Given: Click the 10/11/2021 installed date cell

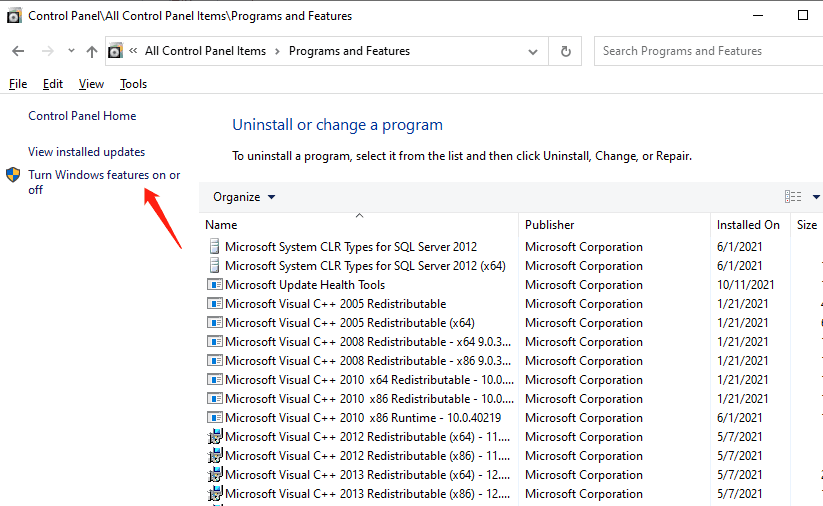Looking at the screenshot, I should (745, 285).
